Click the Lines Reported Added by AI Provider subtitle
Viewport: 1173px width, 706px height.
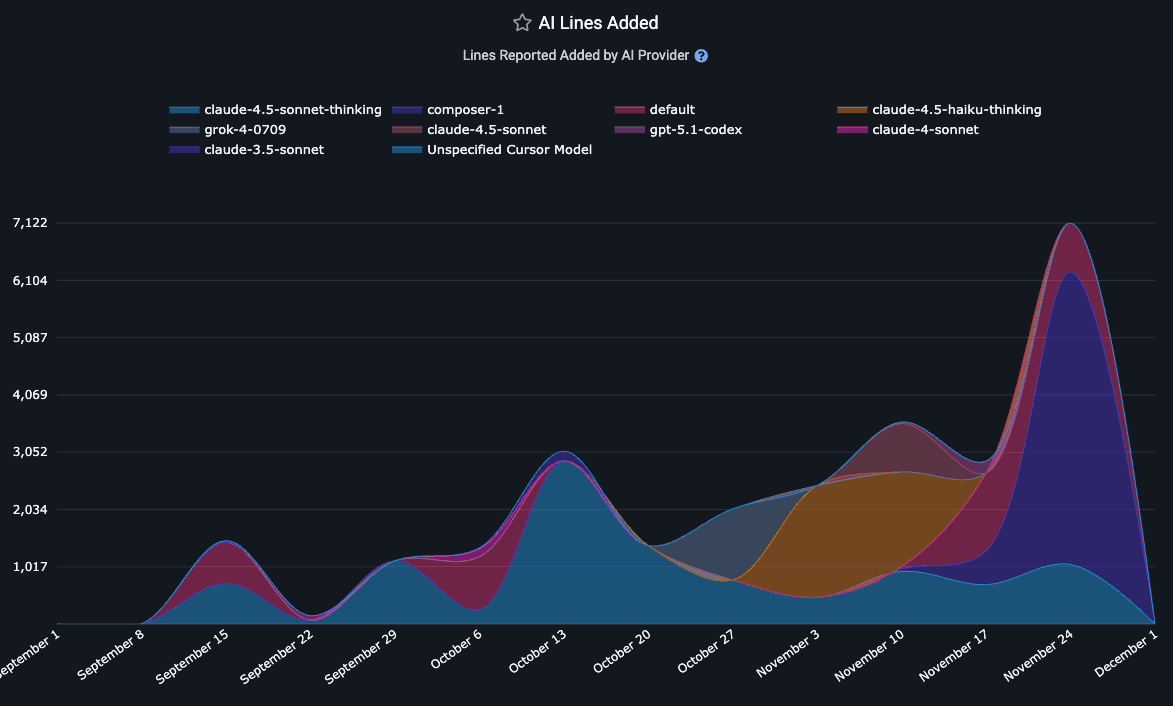point(576,56)
